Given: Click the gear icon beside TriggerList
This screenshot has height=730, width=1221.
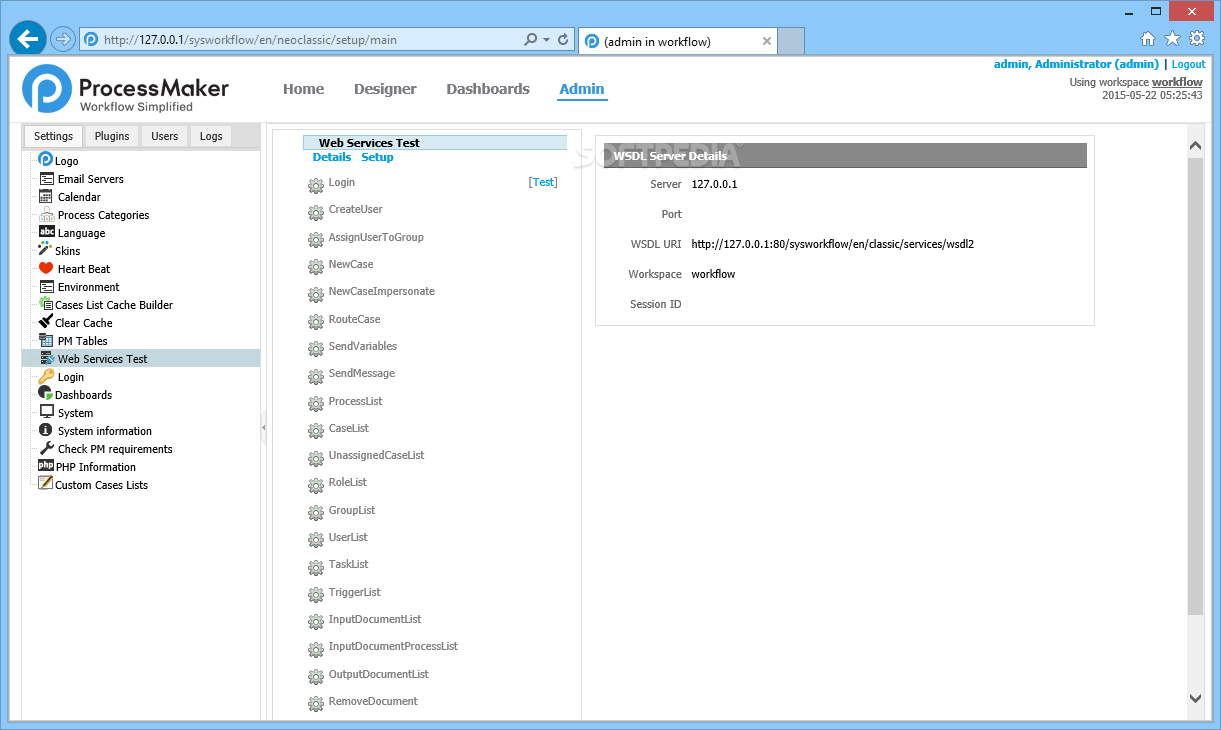Looking at the screenshot, I should pos(316,594).
